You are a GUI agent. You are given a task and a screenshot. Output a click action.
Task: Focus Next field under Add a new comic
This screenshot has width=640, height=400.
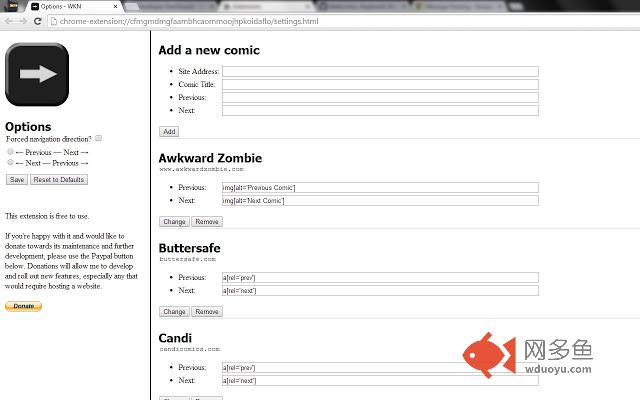click(x=380, y=111)
